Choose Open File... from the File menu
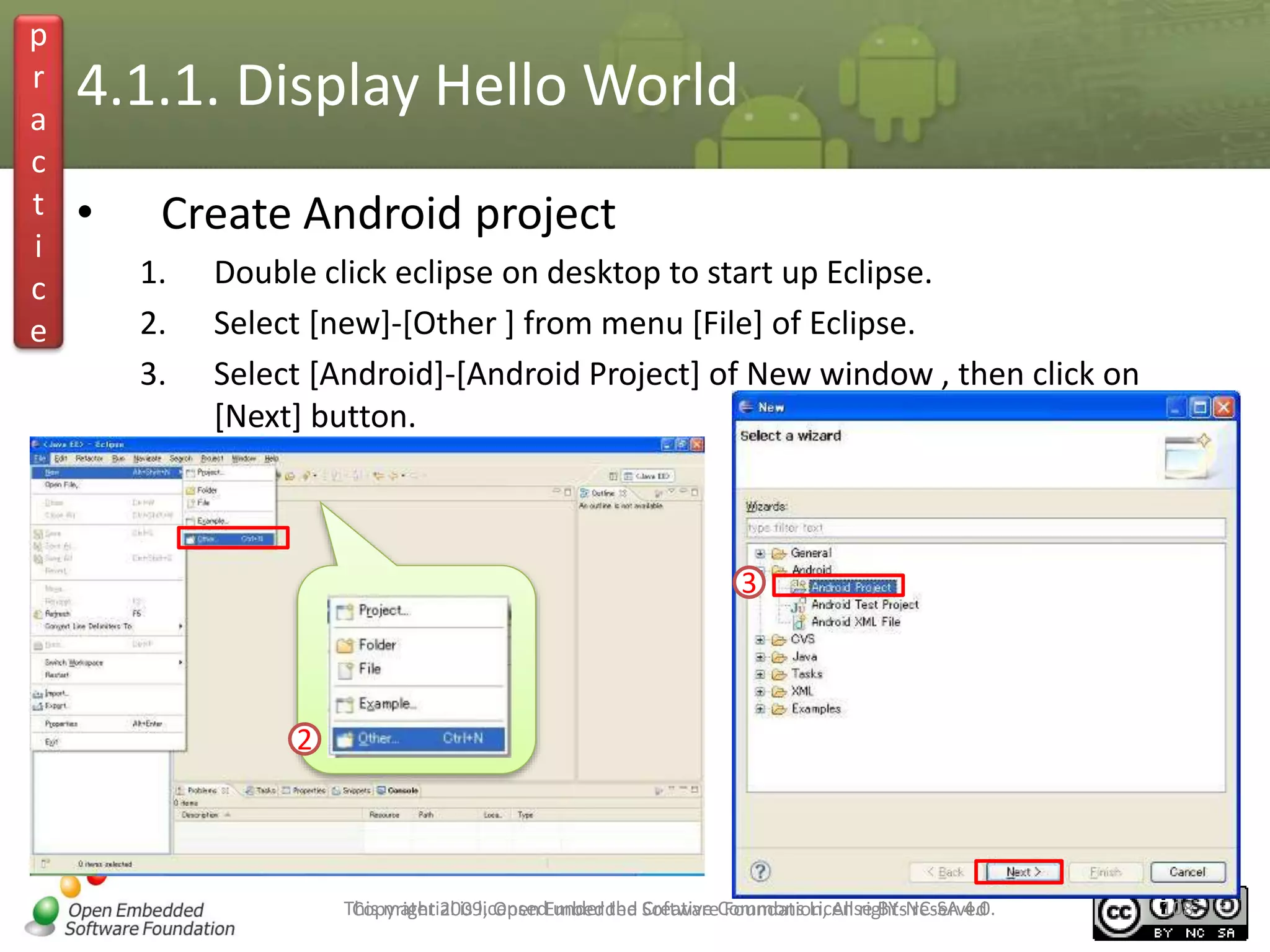This screenshot has height=952, width=1270. pyautogui.click(x=108, y=485)
